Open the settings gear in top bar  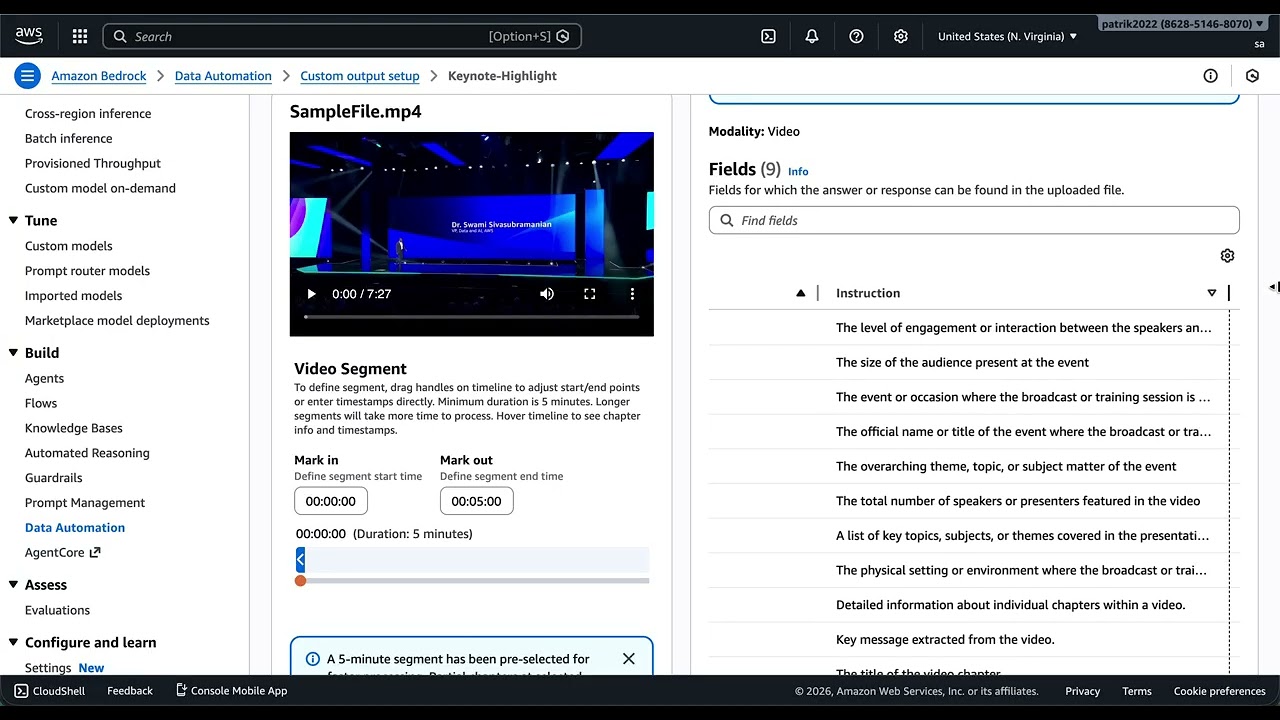pyautogui.click(x=901, y=36)
